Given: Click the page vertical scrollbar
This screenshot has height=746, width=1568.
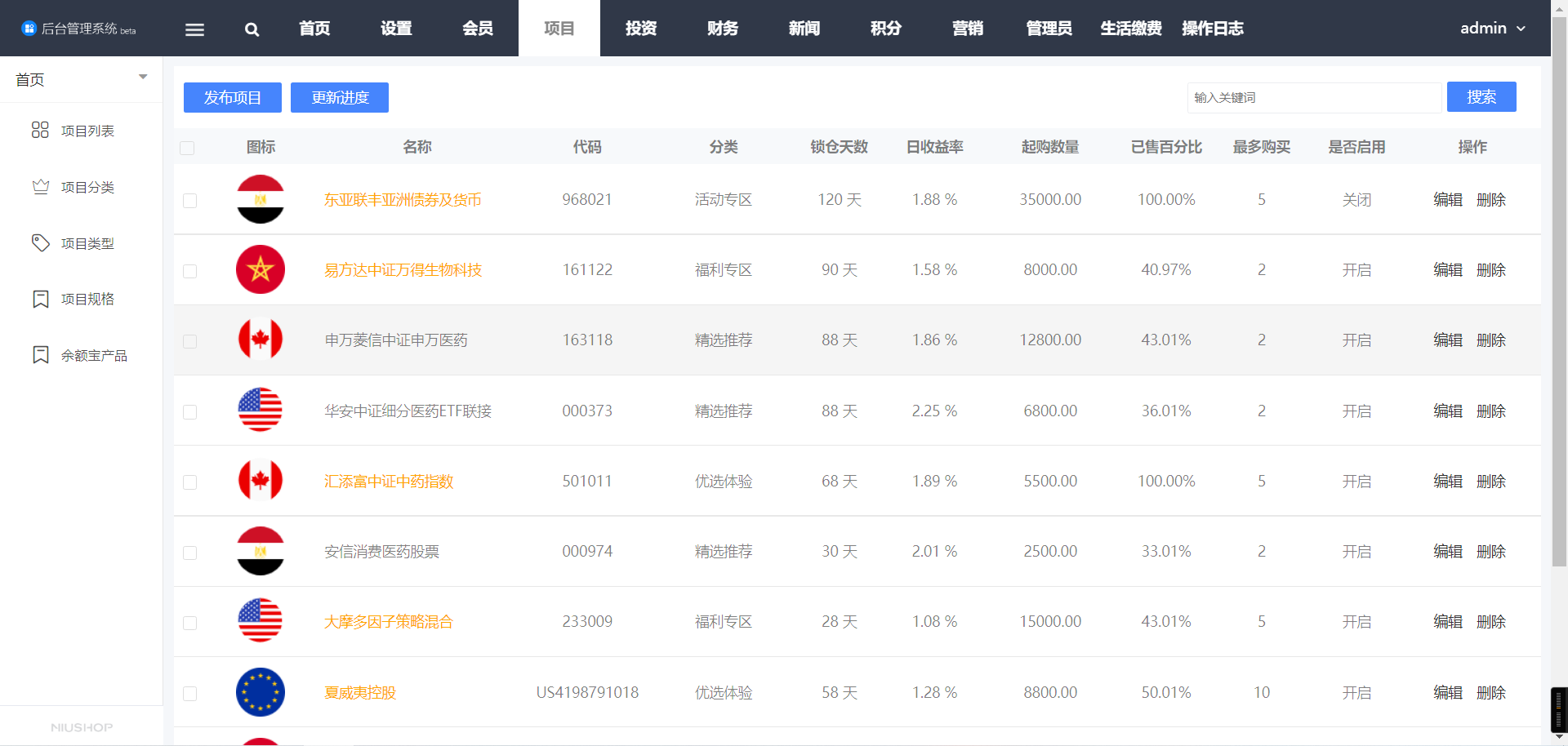Looking at the screenshot, I should [x=1559, y=293].
